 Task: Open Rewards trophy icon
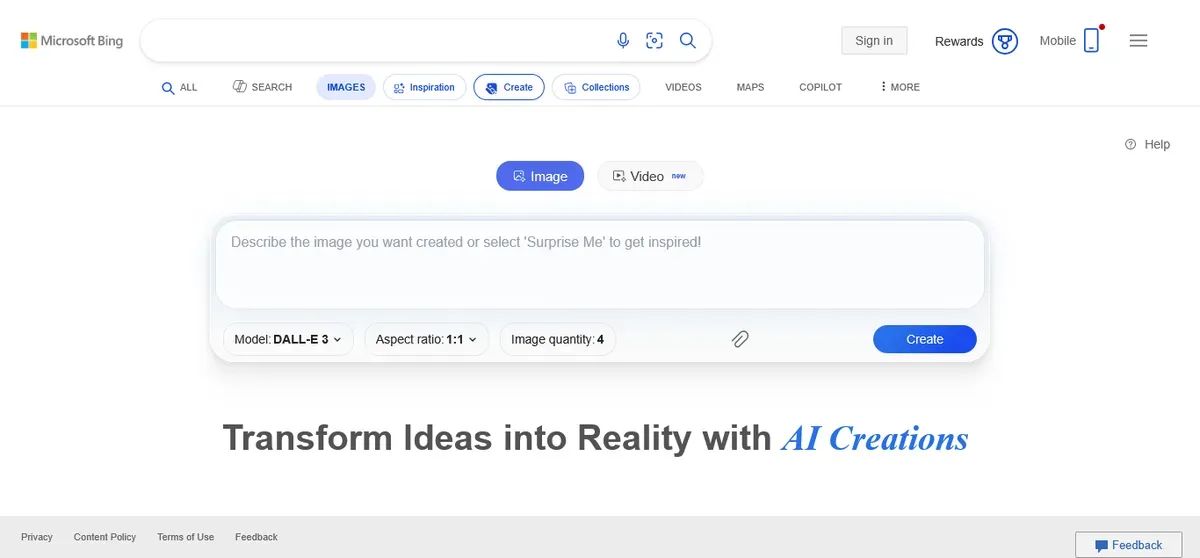pos(1004,41)
